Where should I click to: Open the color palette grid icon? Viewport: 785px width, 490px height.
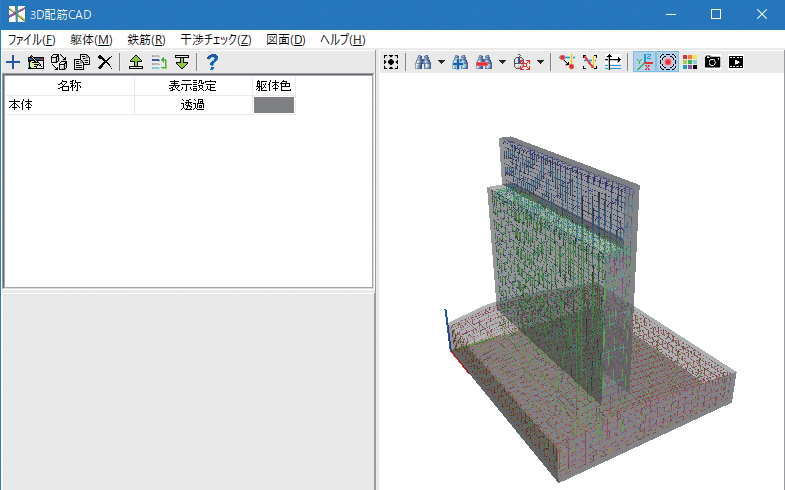tap(690, 62)
